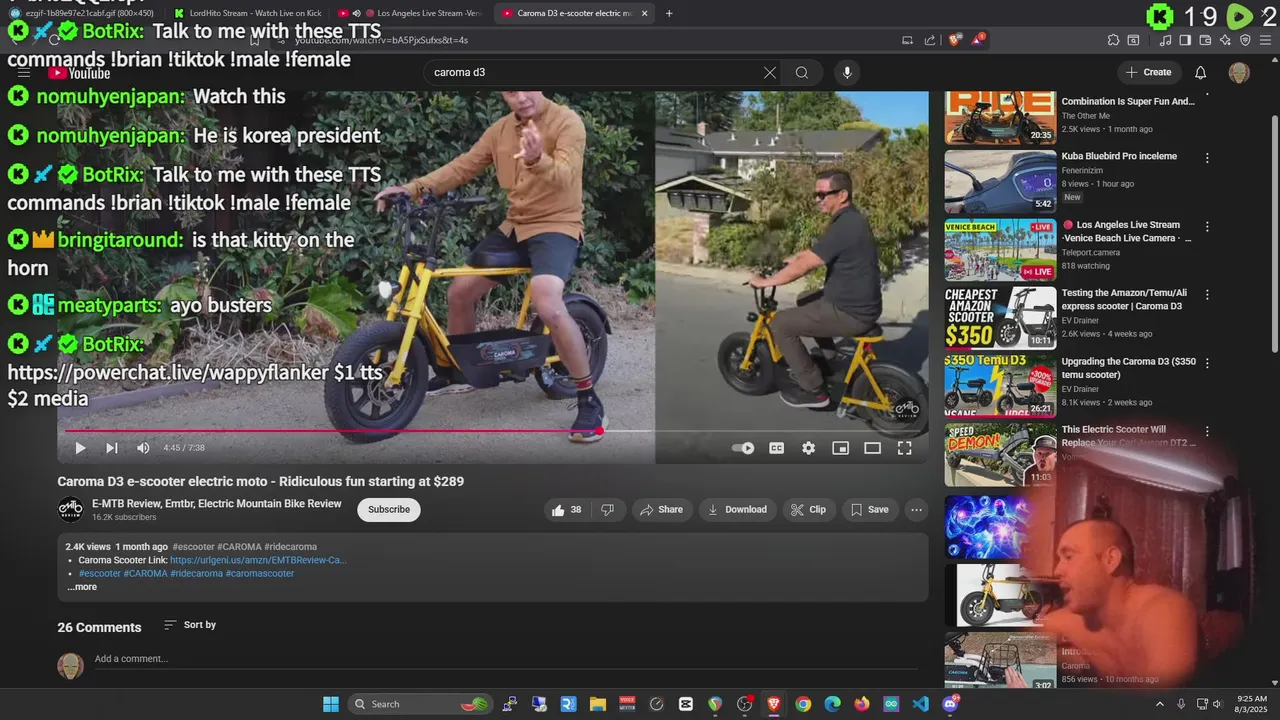Click the Windows taskbar Search box
Screen dimensions: 1280x720
(x=421, y=704)
